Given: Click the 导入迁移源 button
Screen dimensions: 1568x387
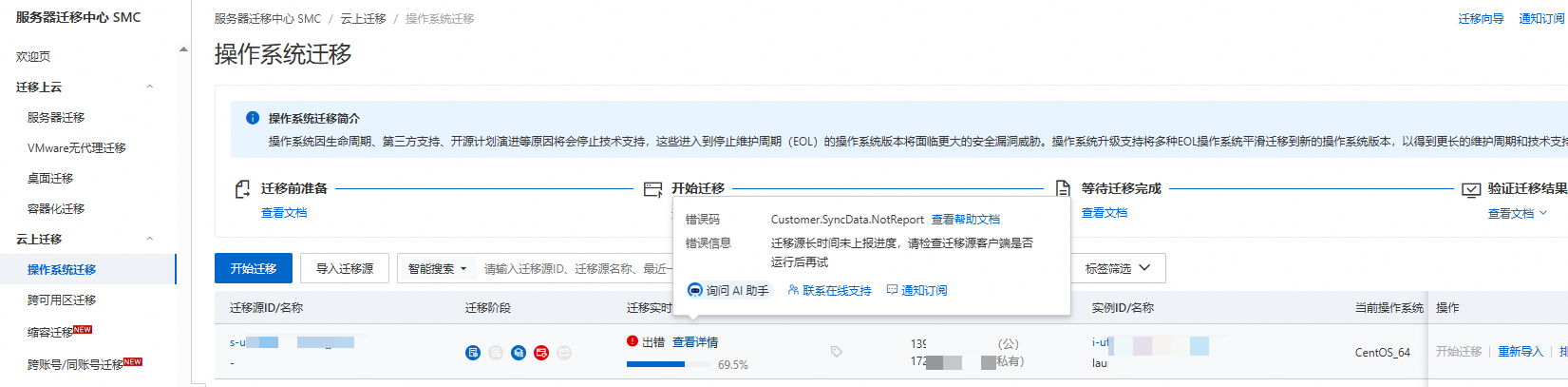Looking at the screenshot, I should 345,269.
